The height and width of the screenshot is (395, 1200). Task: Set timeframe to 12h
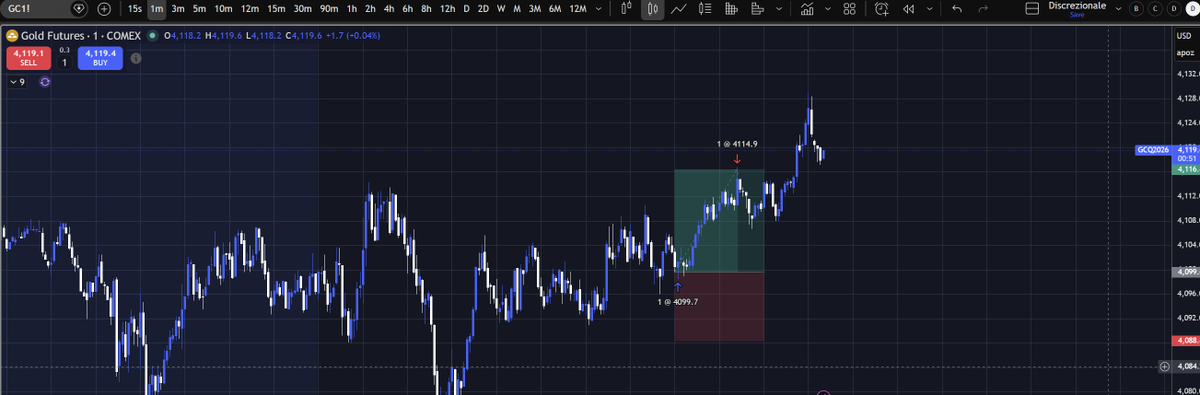point(448,9)
